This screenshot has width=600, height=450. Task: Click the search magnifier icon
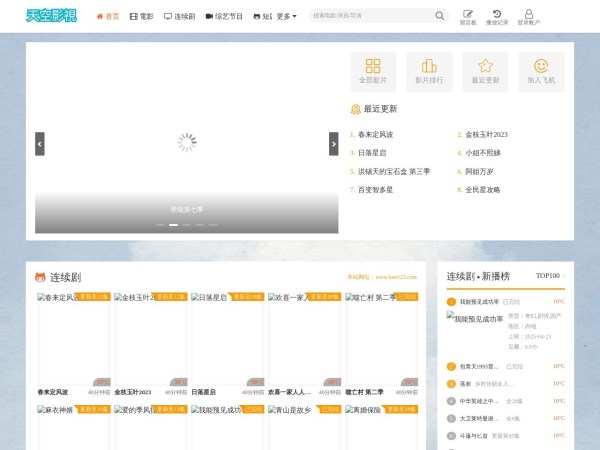tap(440, 16)
